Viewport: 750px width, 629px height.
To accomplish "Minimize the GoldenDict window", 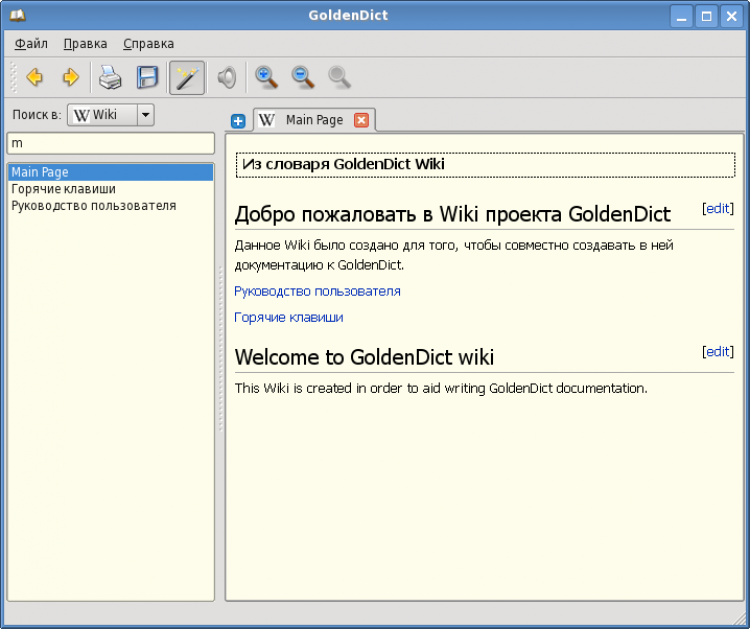I will tap(682, 17).
